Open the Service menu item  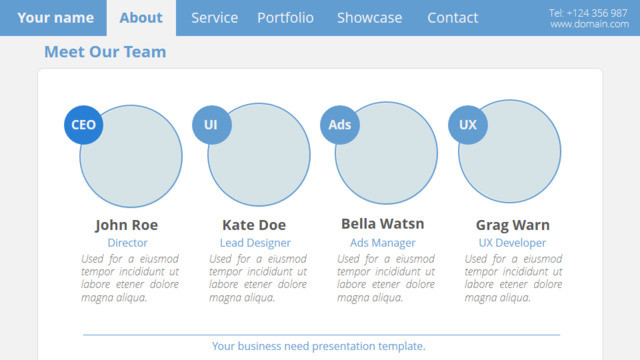point(215,18)
